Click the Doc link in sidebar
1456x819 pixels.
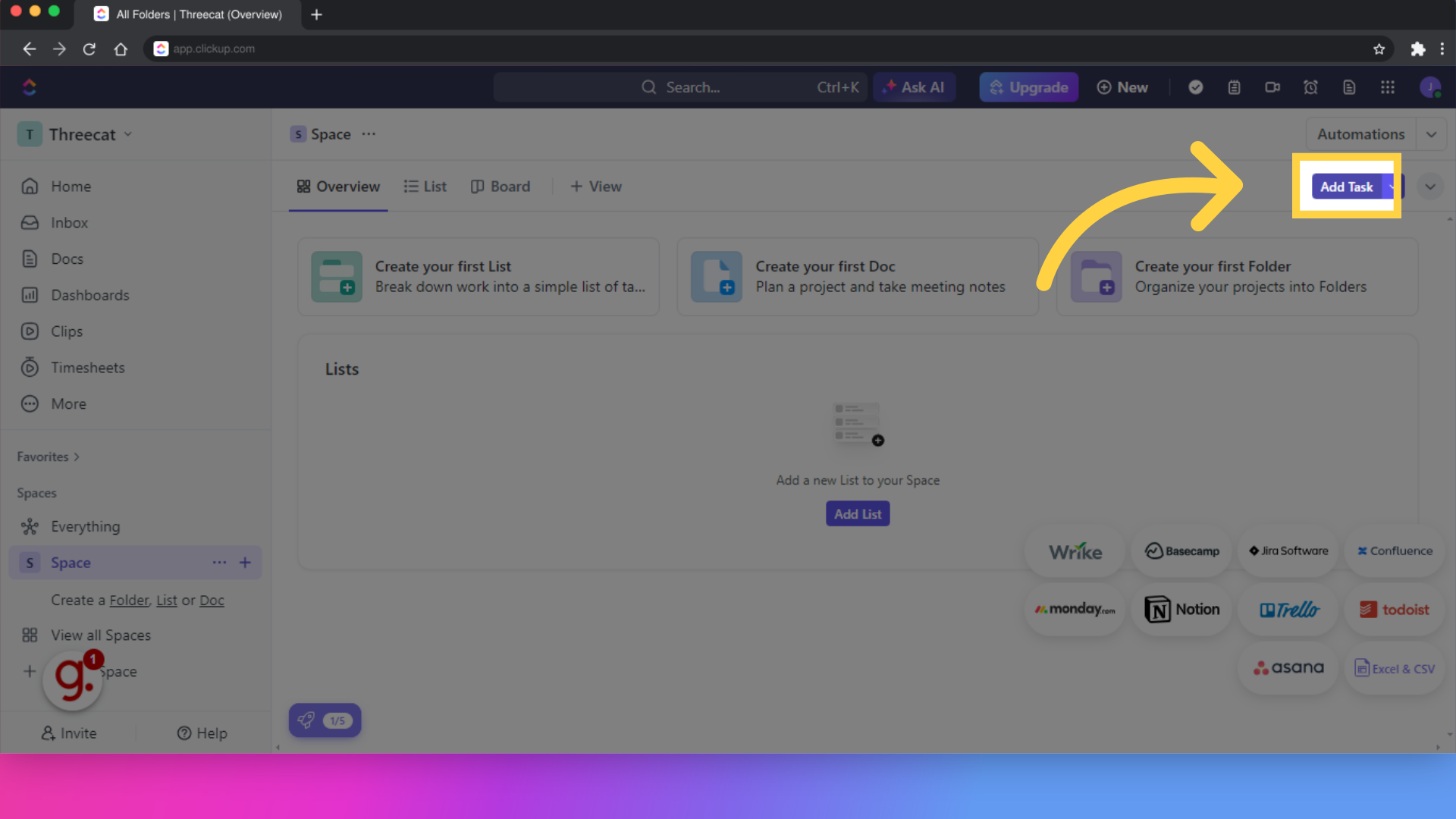[212, 601]
